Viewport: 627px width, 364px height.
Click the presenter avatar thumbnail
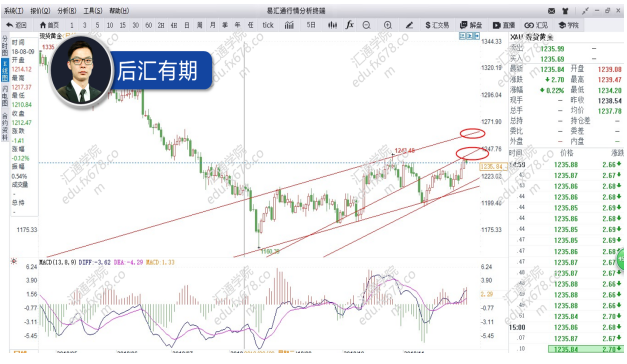tap(82, 71)
